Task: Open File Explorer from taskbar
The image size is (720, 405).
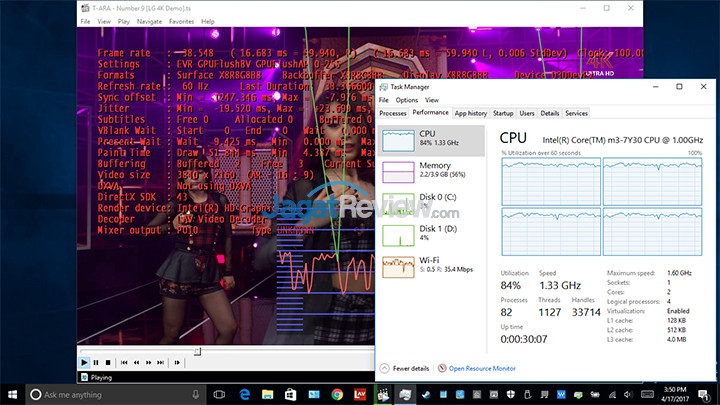Action: point(268,394)
